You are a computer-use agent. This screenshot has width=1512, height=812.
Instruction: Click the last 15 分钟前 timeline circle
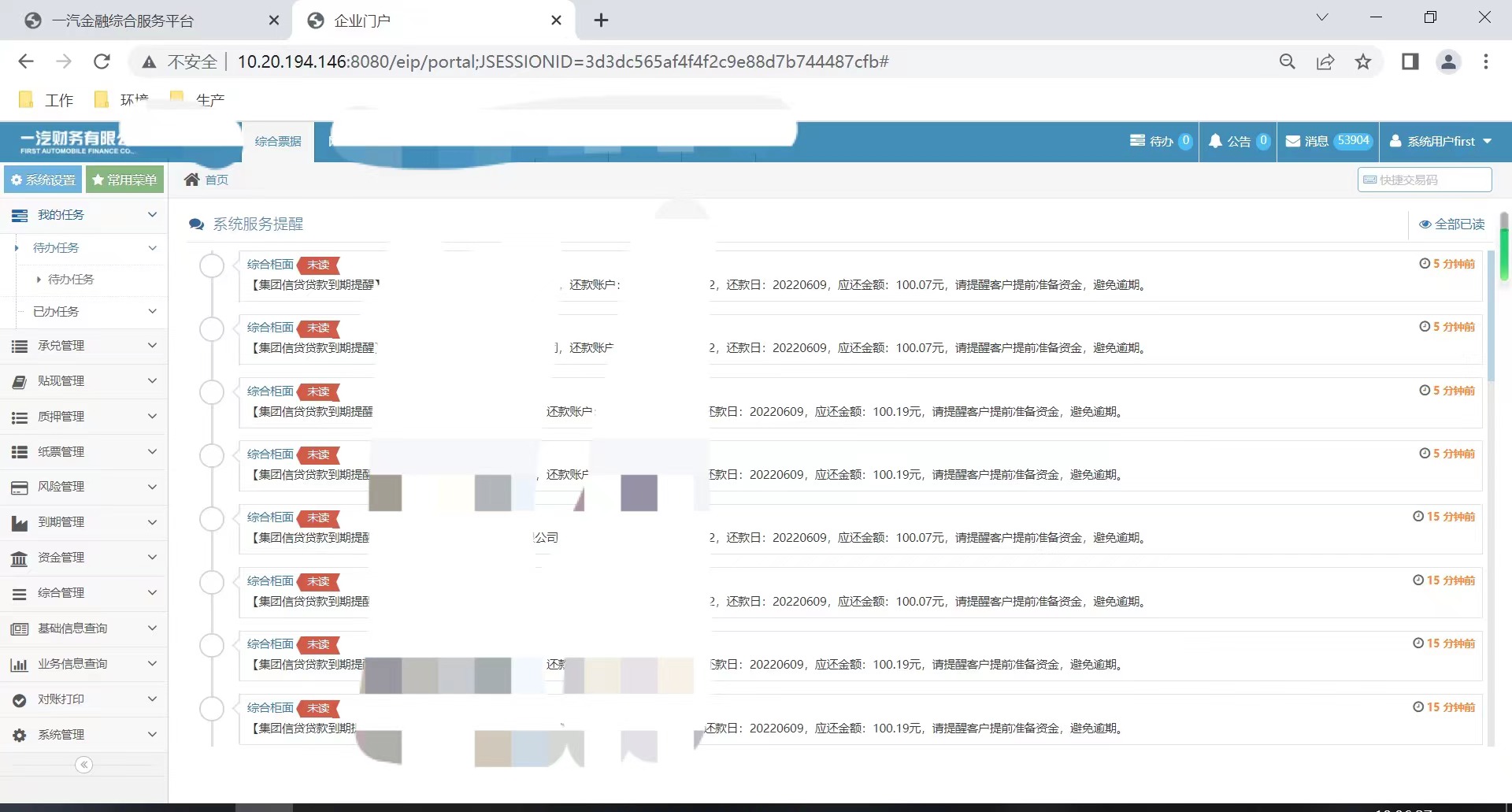[x=212, y=709]
